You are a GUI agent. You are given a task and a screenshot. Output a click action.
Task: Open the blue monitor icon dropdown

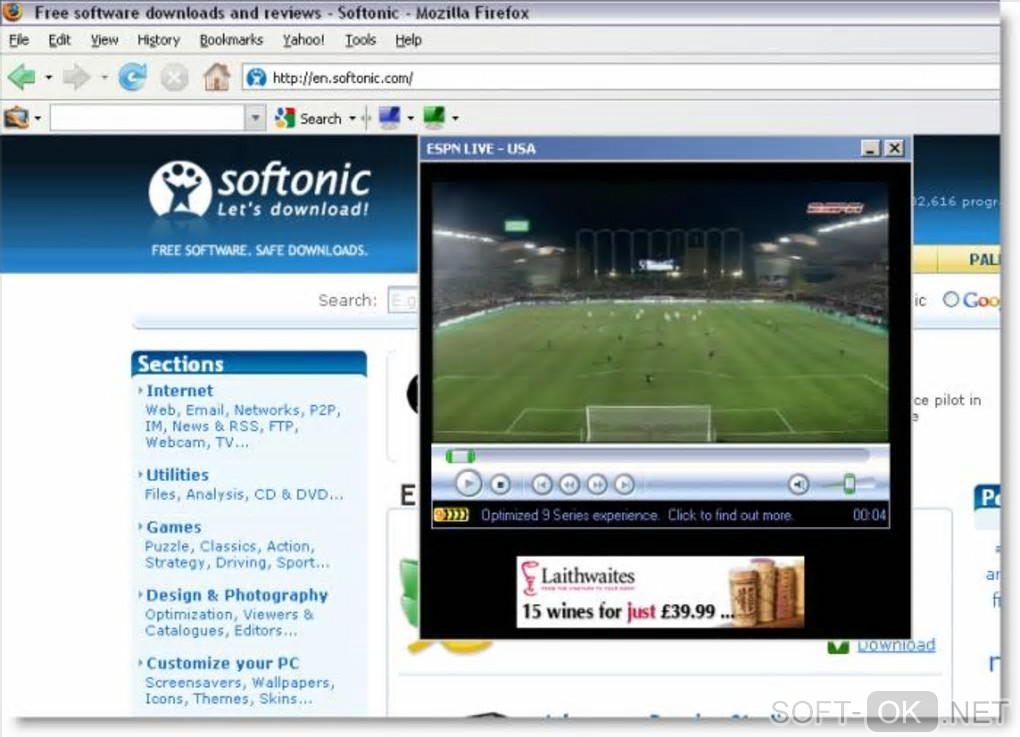410,118
